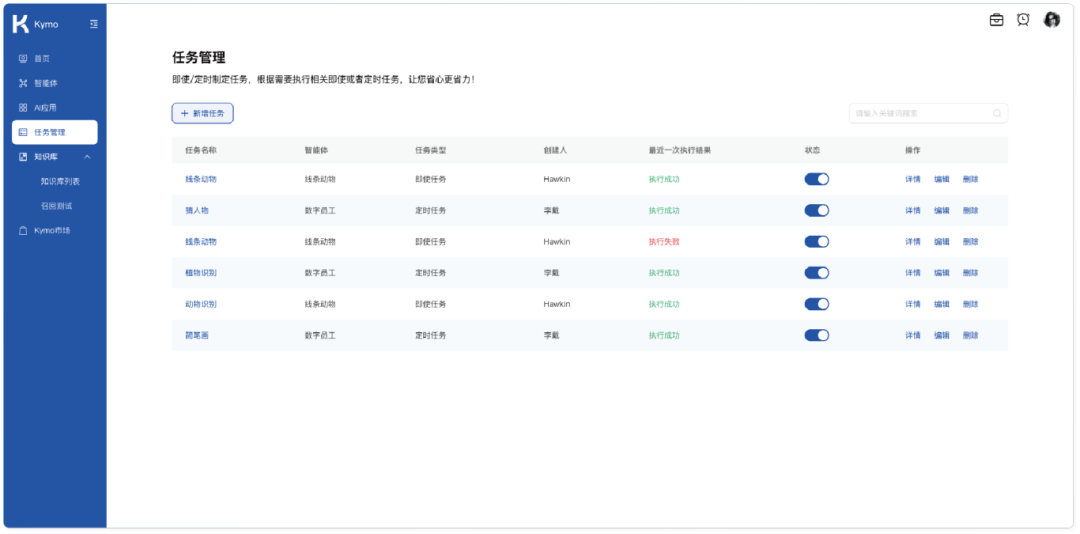Collapse the 知识库 submenu chevron
The height and width of the screenshot is (534, 1080).
[87, 157]
